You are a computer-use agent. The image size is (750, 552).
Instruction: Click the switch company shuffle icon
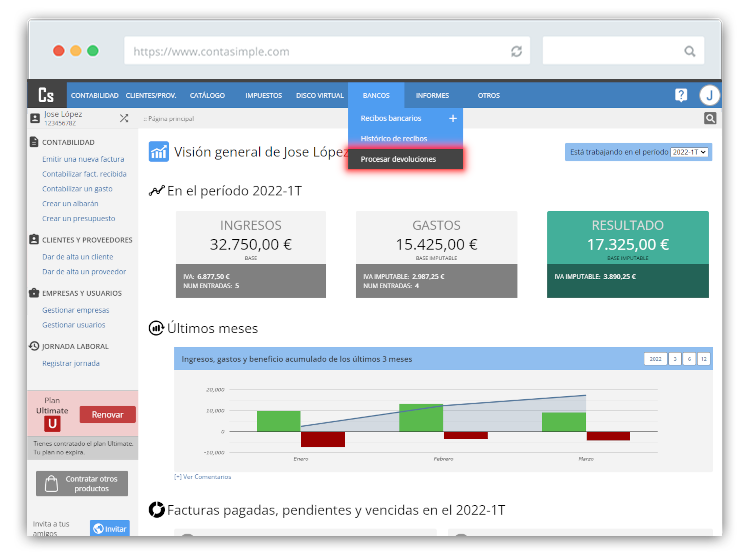124,118
